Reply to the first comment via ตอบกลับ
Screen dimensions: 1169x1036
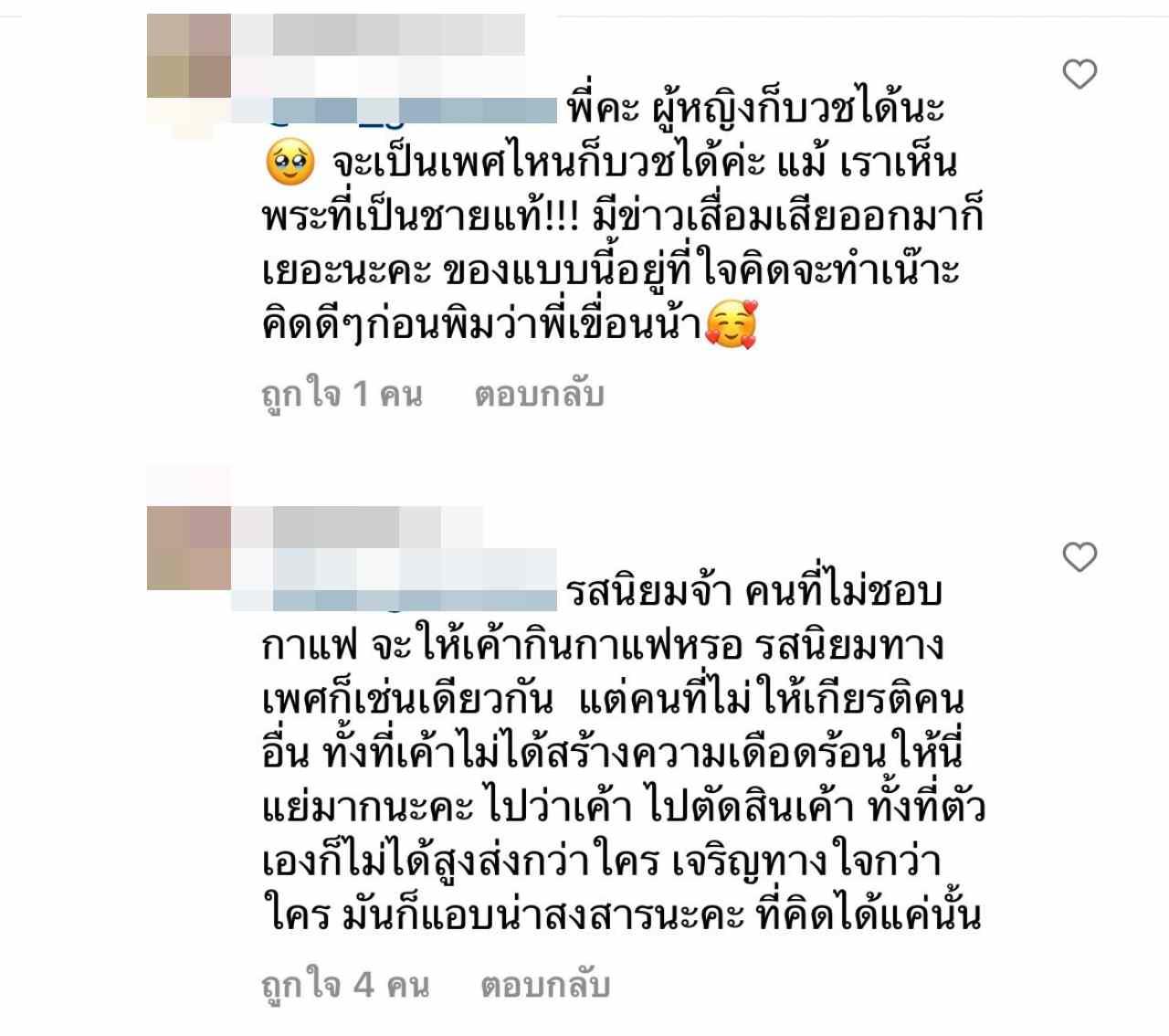[539, 395]
